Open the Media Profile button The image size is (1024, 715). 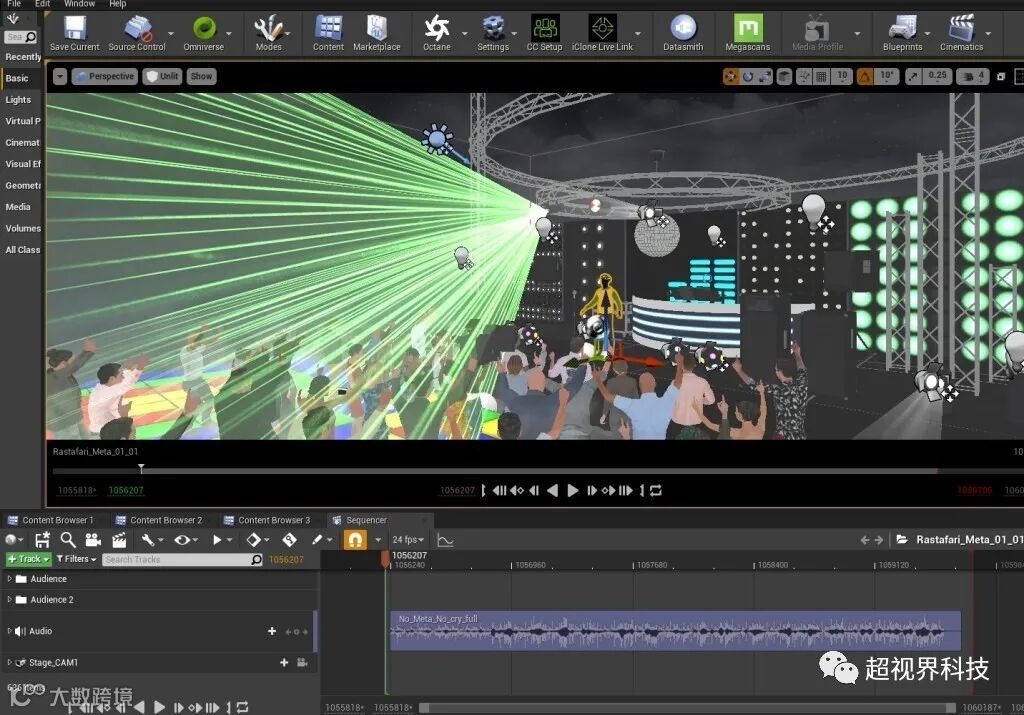[x=817, y=33]
